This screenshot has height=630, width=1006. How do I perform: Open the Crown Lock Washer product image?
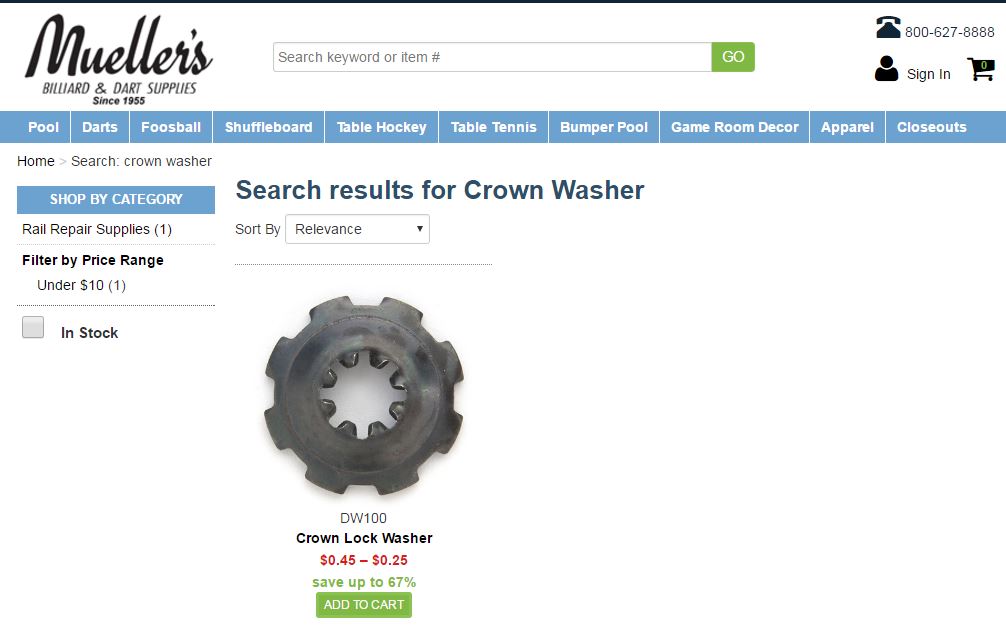coord(364,396)
